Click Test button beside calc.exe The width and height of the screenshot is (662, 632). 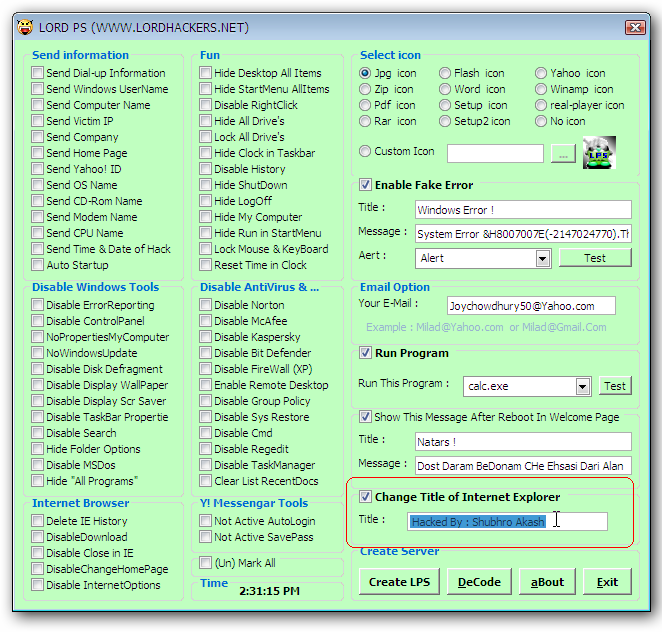point(615,386)
